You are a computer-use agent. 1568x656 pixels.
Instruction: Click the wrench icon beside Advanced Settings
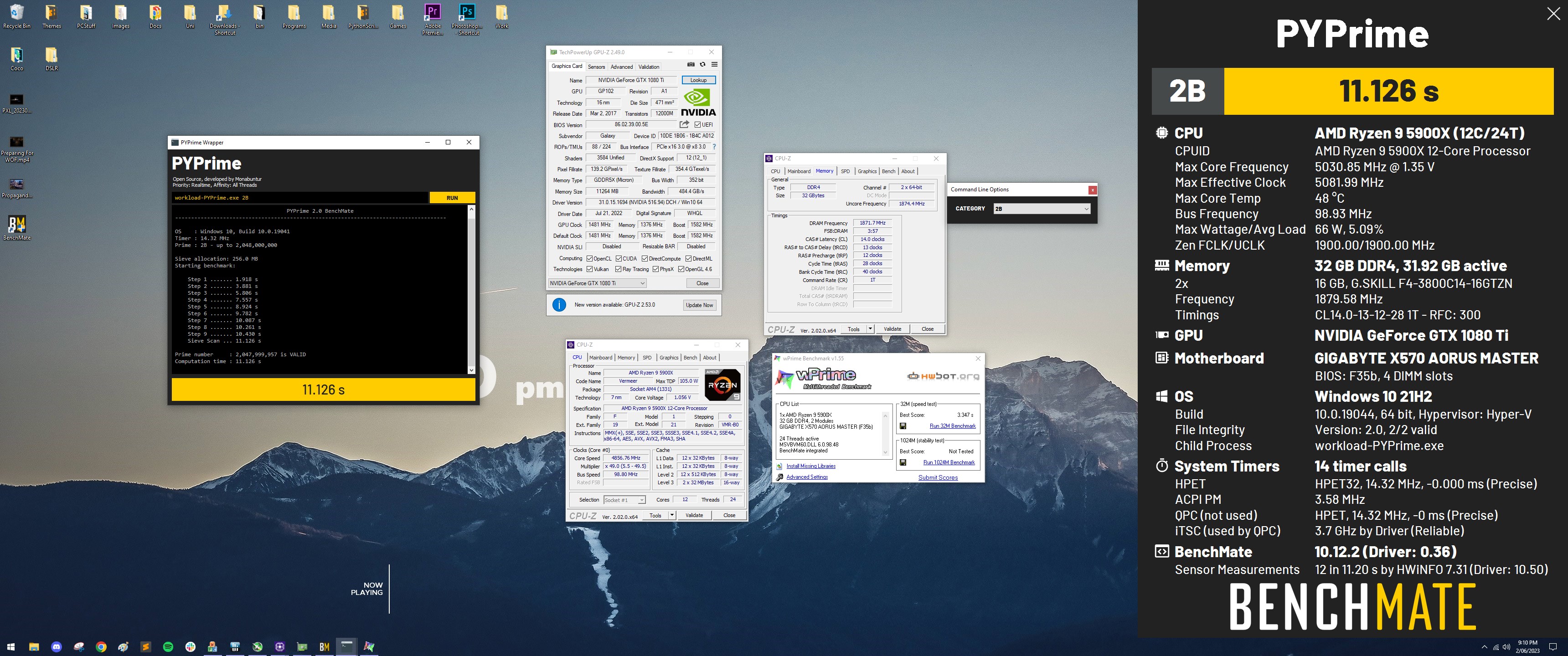[780, 477]
